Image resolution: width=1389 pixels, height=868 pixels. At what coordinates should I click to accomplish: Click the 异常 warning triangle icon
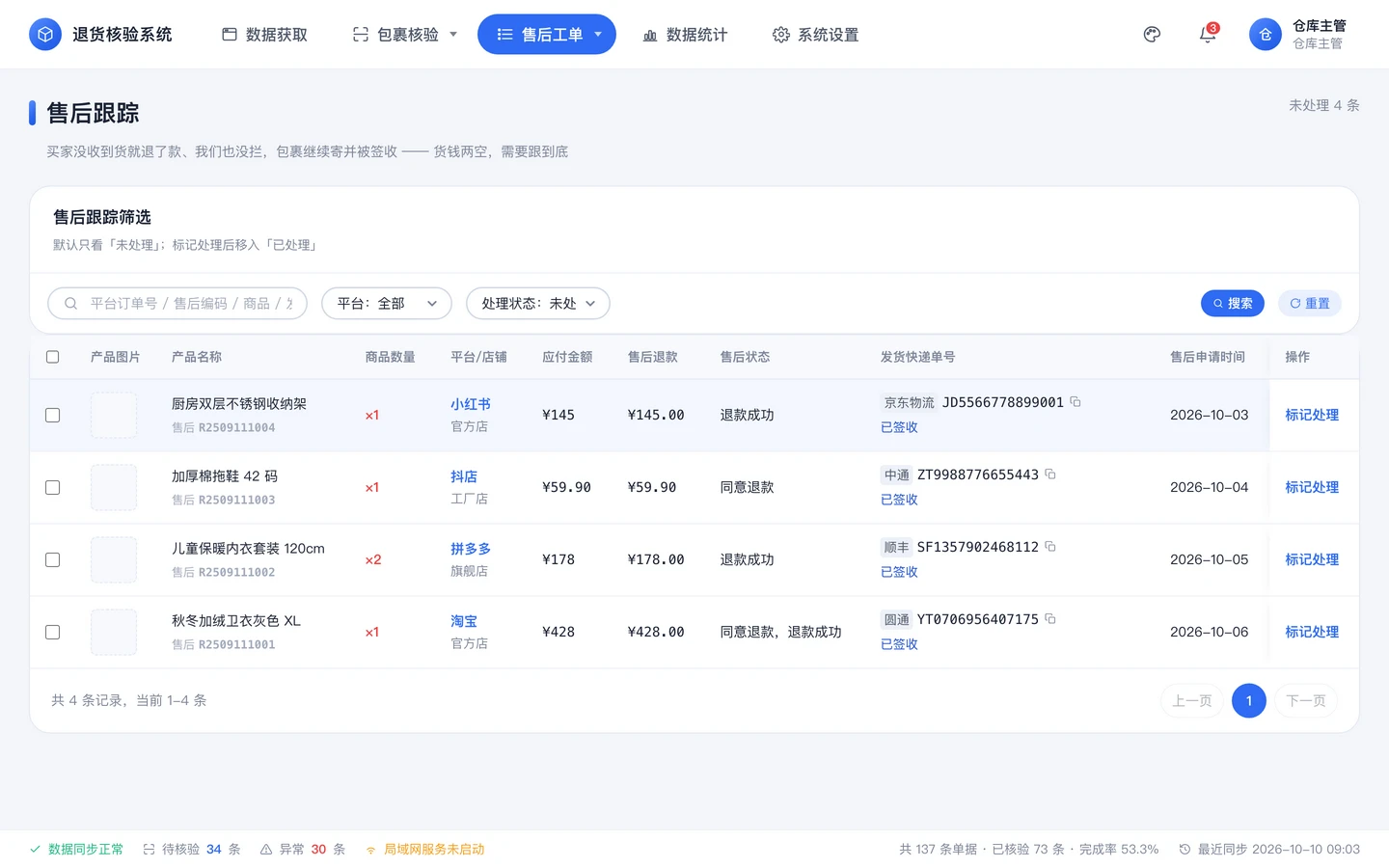(266, 850)
